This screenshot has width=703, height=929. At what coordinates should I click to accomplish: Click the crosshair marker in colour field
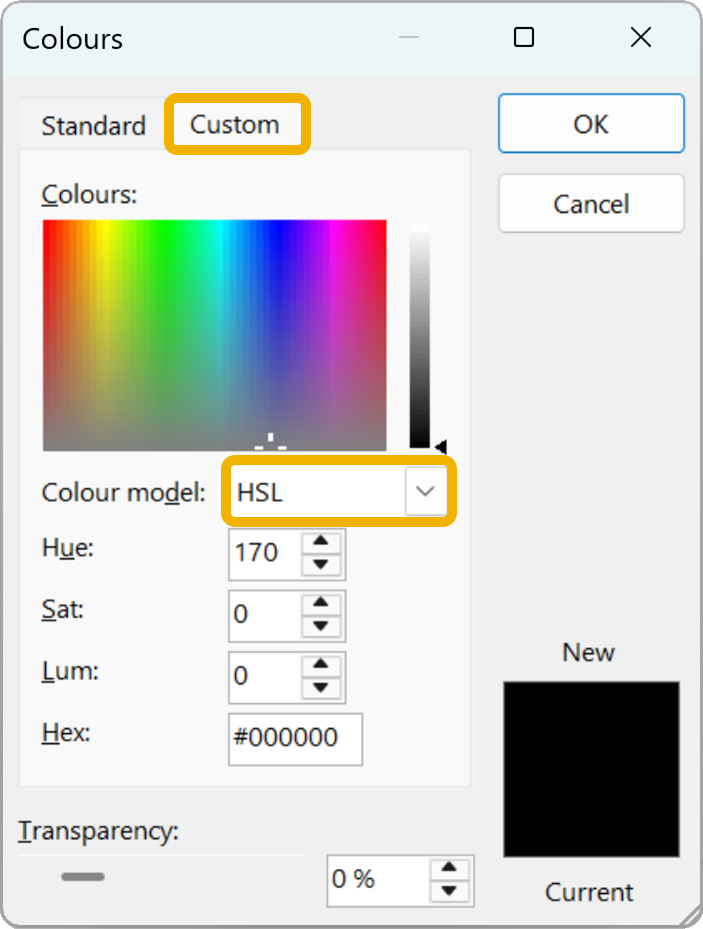271,443
